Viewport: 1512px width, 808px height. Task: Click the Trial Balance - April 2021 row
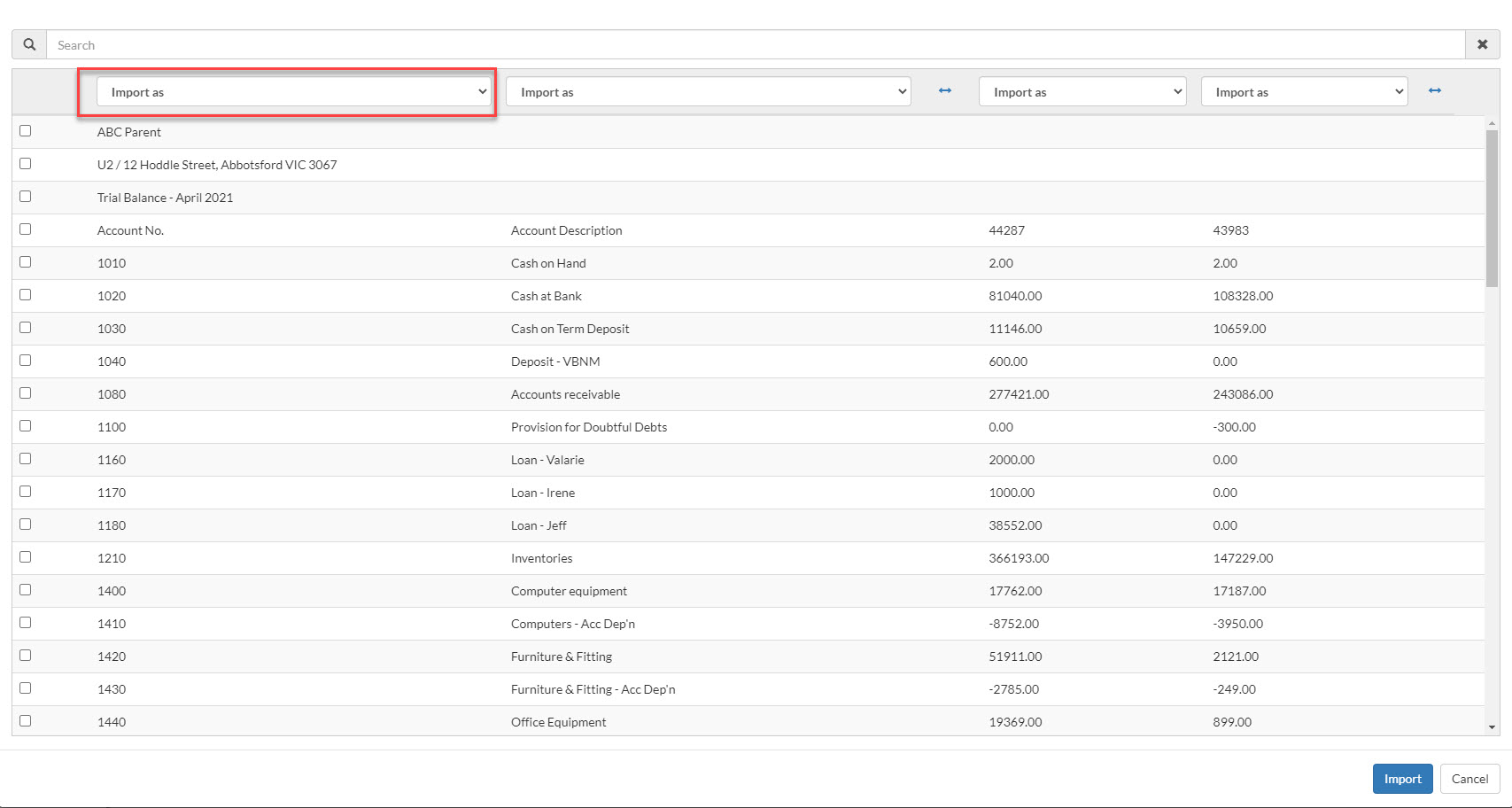click(x=166, y=198)
